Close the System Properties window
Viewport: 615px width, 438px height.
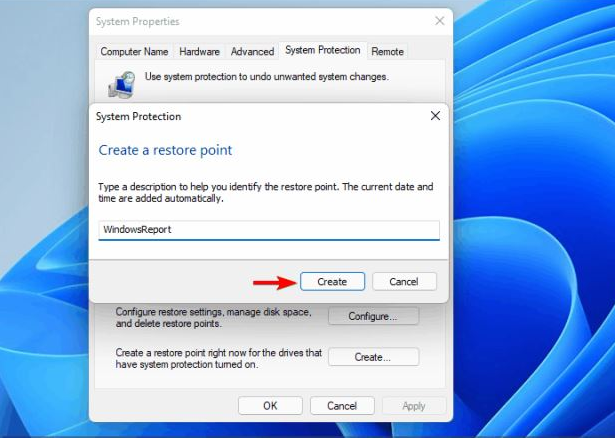(440, 20)
